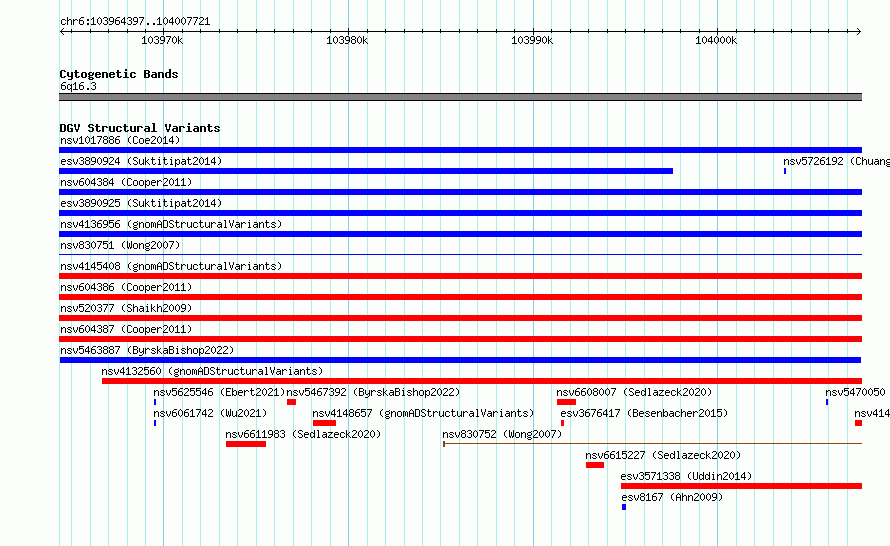Image resolution: width=890 pixels, height=546 pixels.
Task: Click the red bar under esv3571338
Action: coord(741,486)
